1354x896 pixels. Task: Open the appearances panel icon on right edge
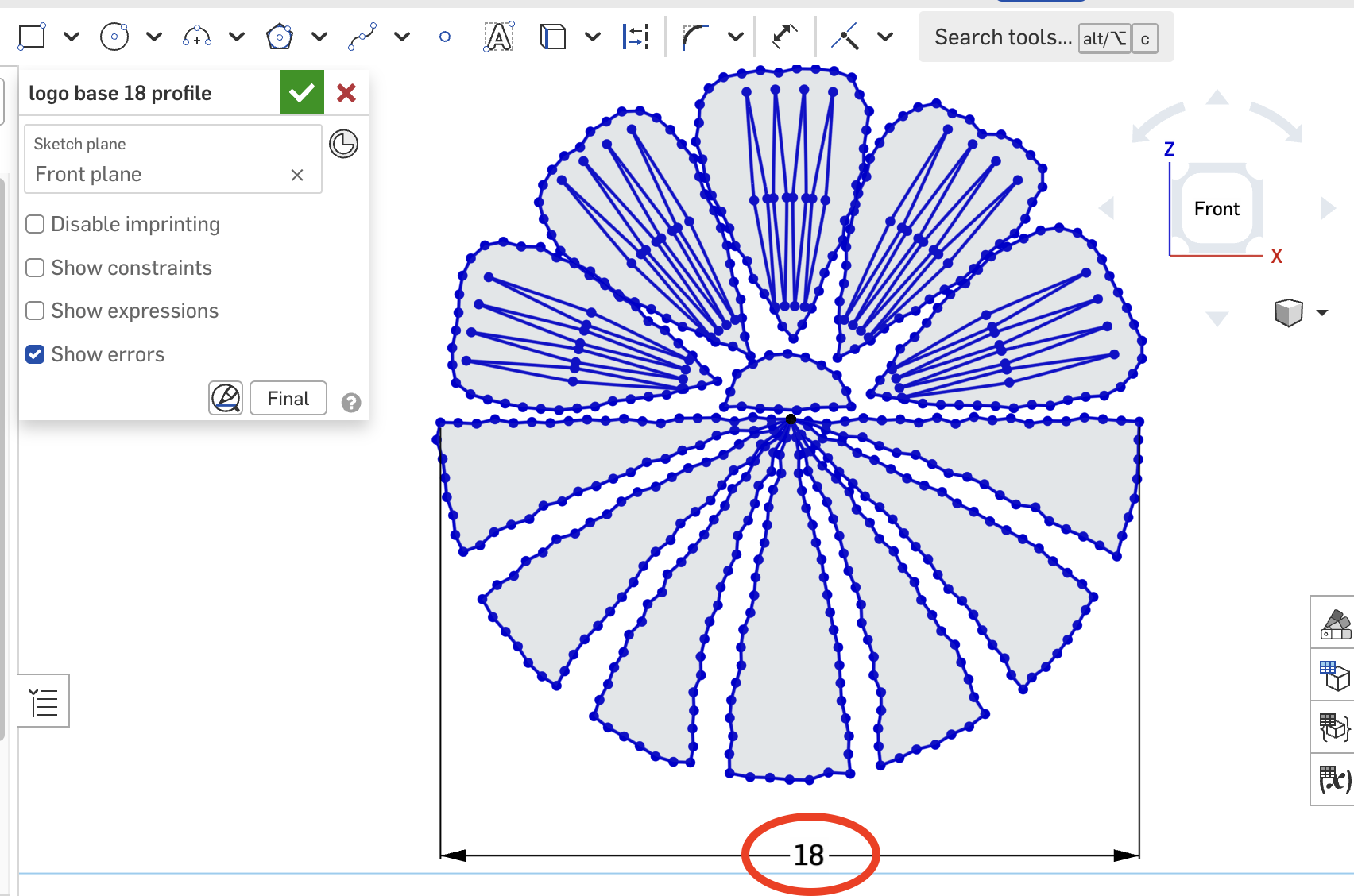[1336, 624]
